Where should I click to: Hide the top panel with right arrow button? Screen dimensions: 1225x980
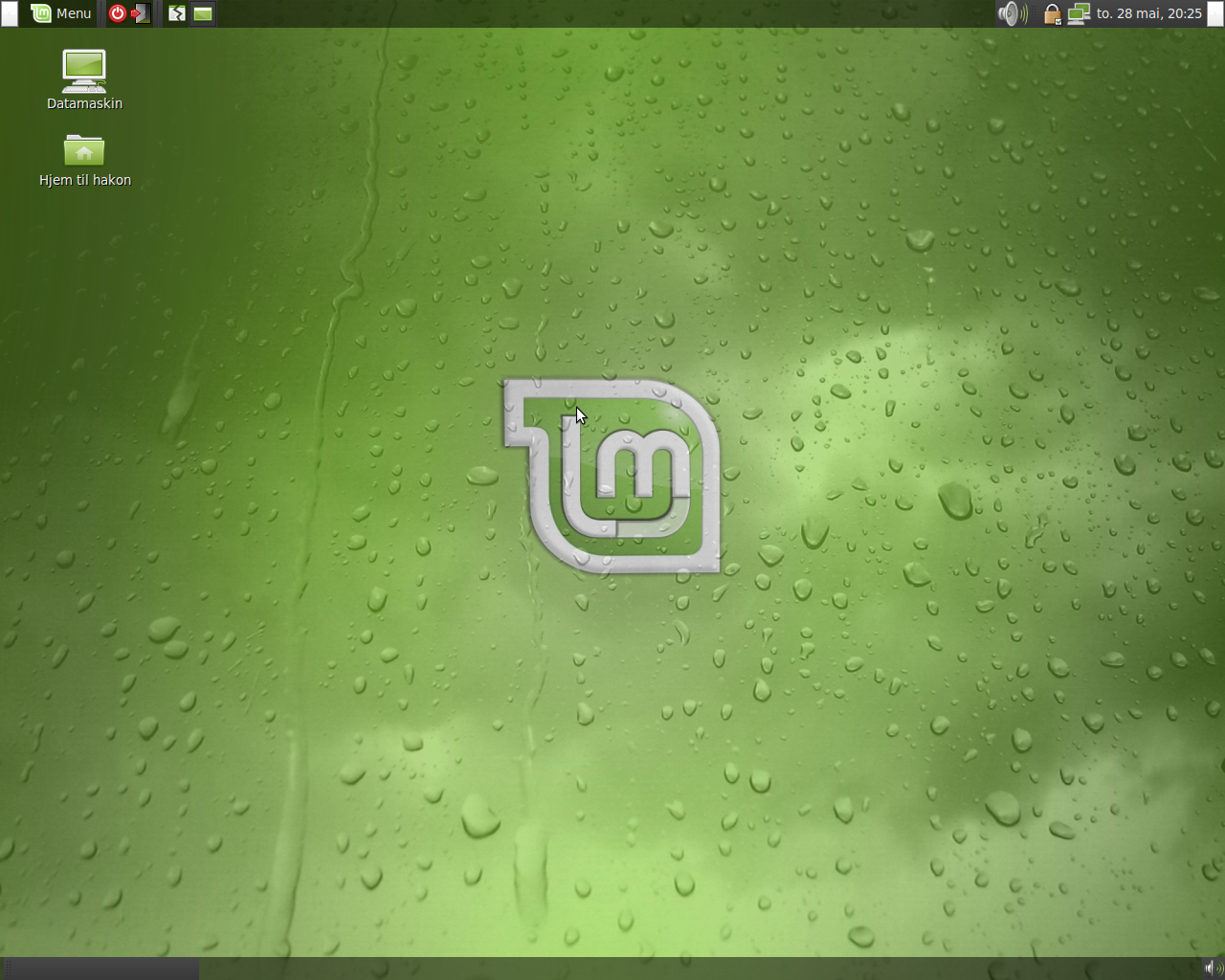(x=1215, y=13)
